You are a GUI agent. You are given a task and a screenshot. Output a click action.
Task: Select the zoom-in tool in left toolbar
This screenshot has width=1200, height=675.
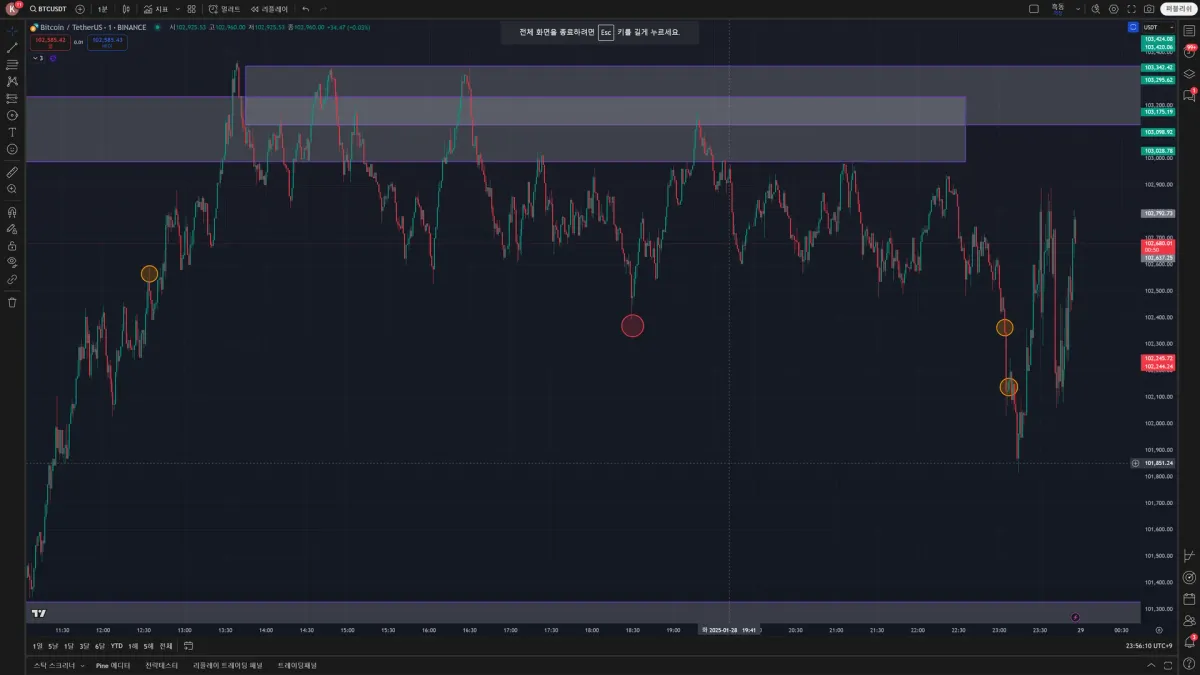(x=12, y=188)
